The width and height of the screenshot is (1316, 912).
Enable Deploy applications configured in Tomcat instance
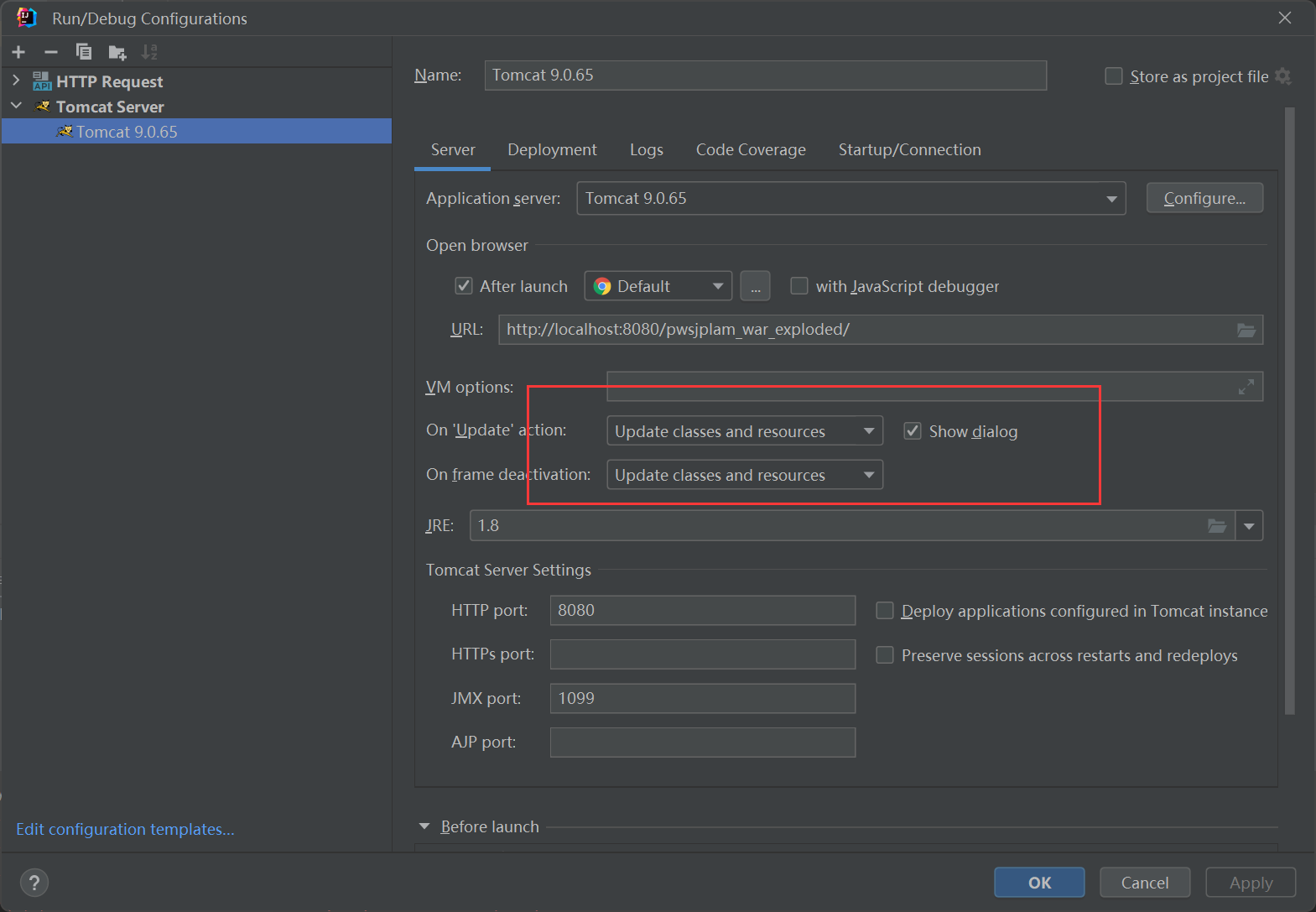tap(885, 611)
